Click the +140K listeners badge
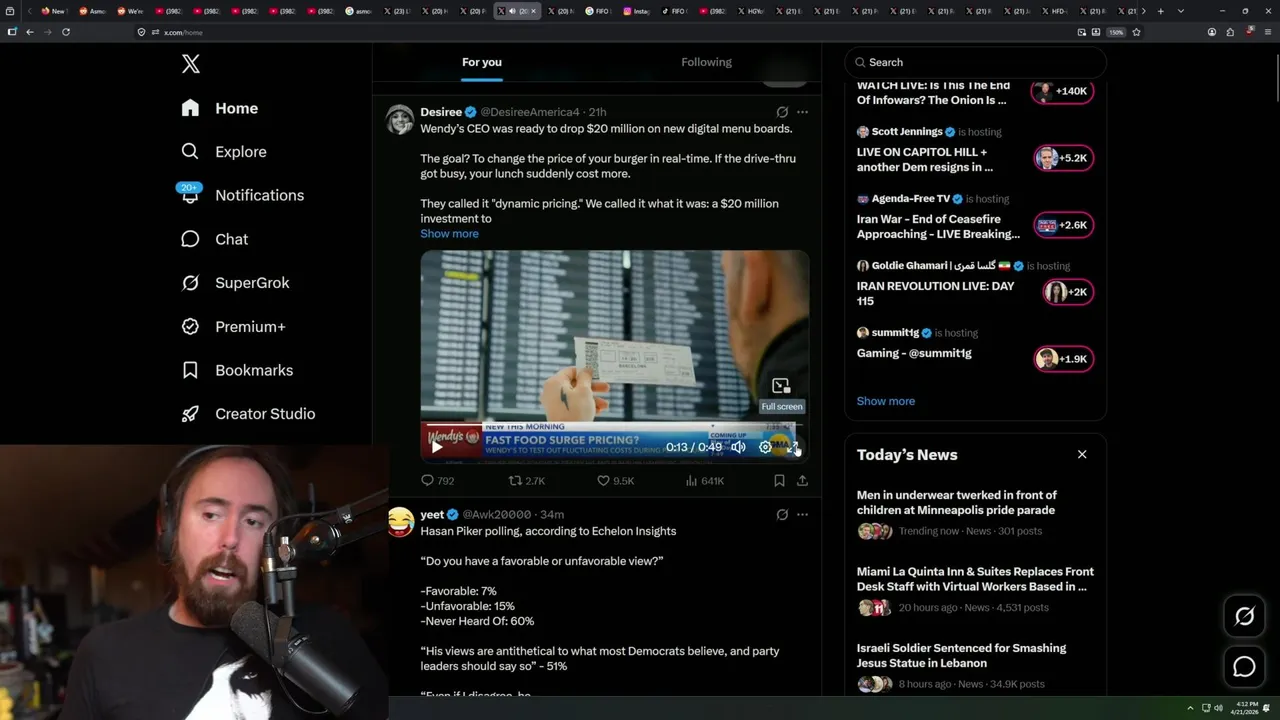The image size is (1280, 720). pyautogui.click(x=1063, y=91)
